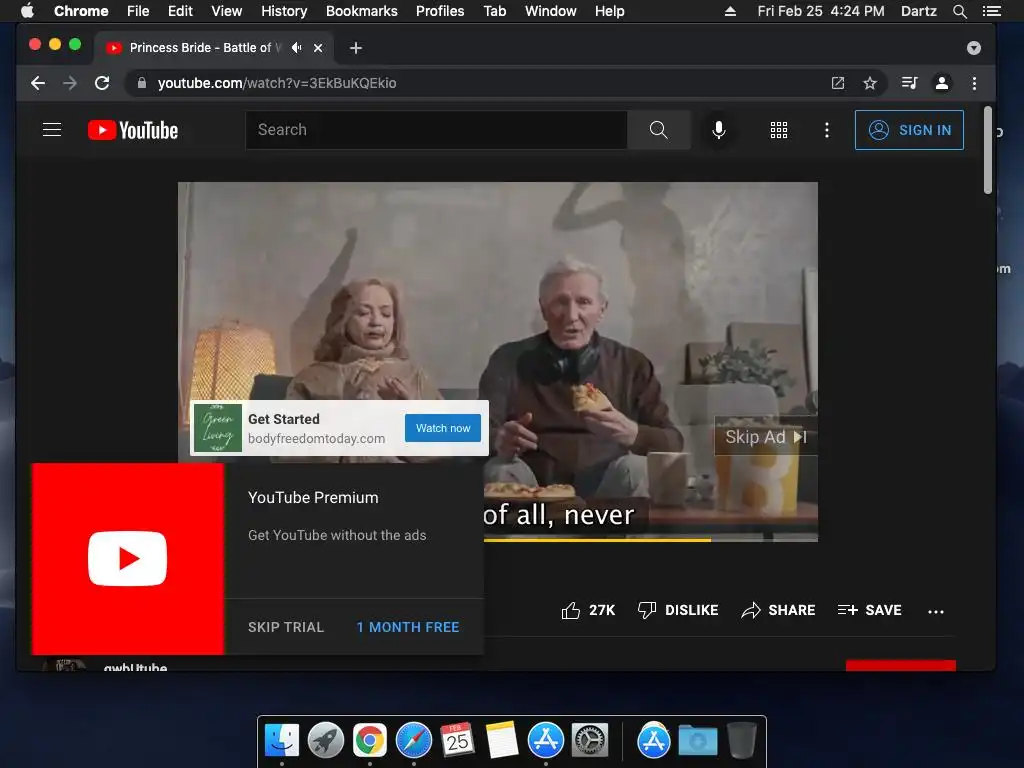Open a new tab with plus button
Viewport: 1024px width, 768px height.
356,48
